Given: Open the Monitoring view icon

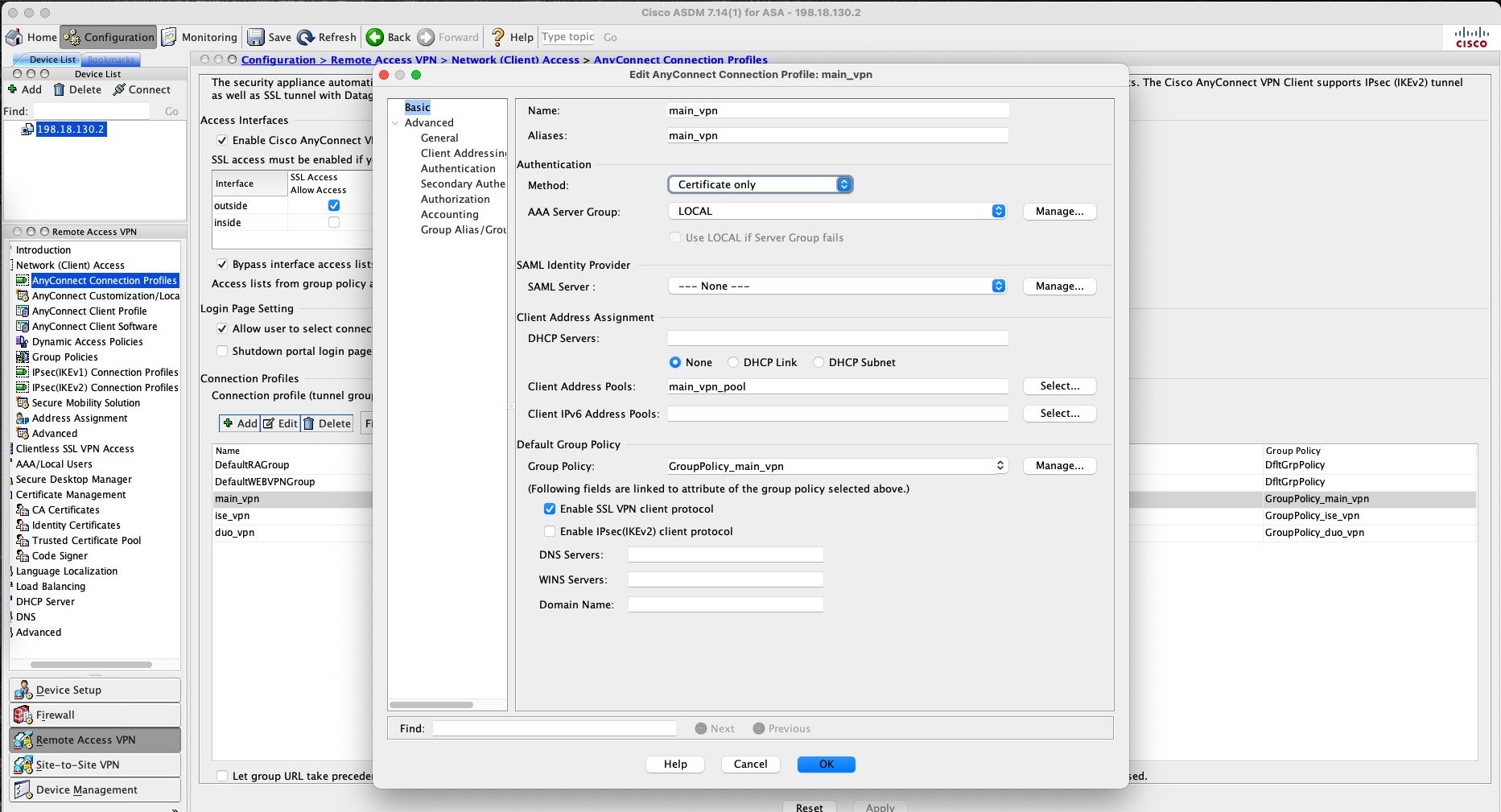Looking at the screenshot, I should point(170,37).
